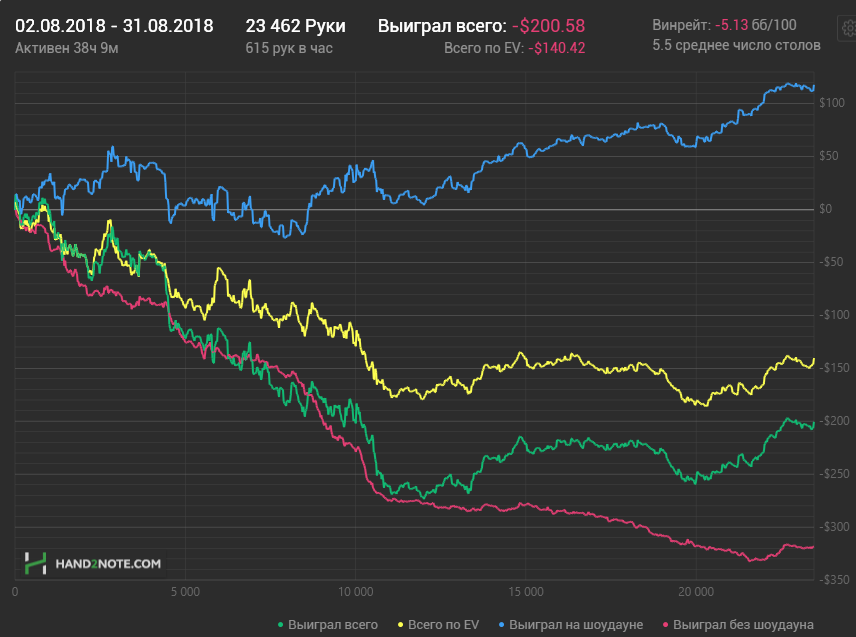Click the 23 462 Руки hand count

click(x=295, y=26)
